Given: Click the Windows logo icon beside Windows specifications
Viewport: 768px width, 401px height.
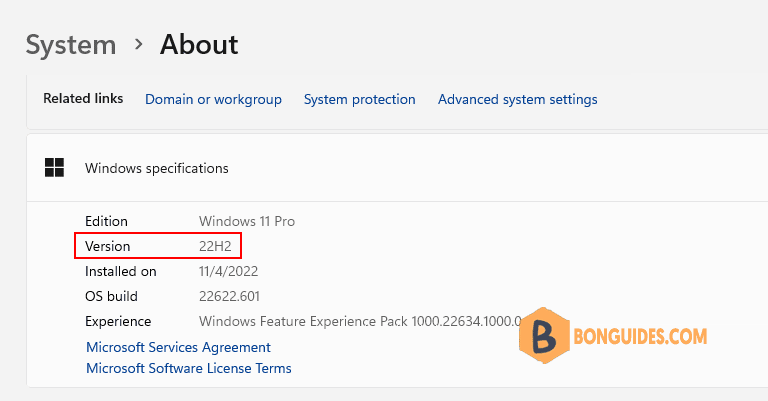Looking at the screenshot, I should point(54,167).
